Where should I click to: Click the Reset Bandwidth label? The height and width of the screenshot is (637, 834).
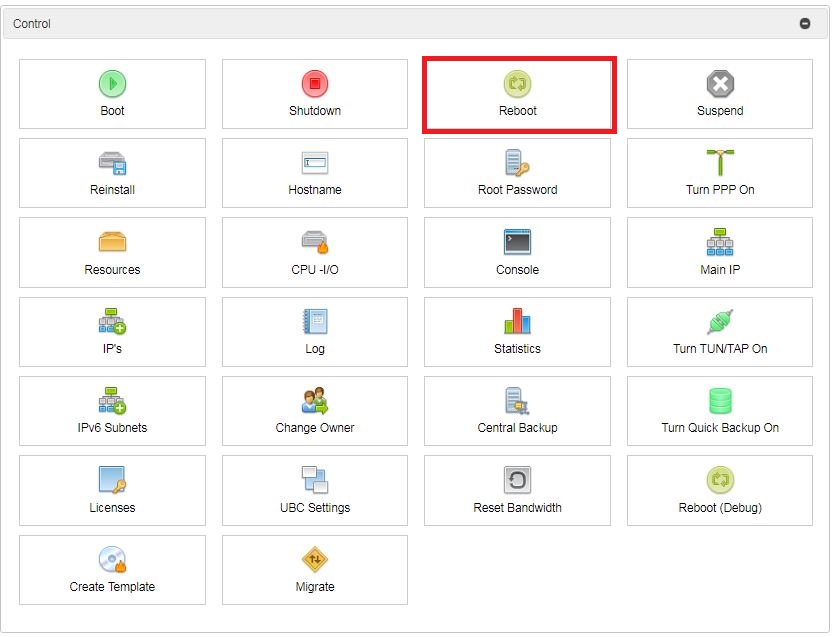pos(518,507)
